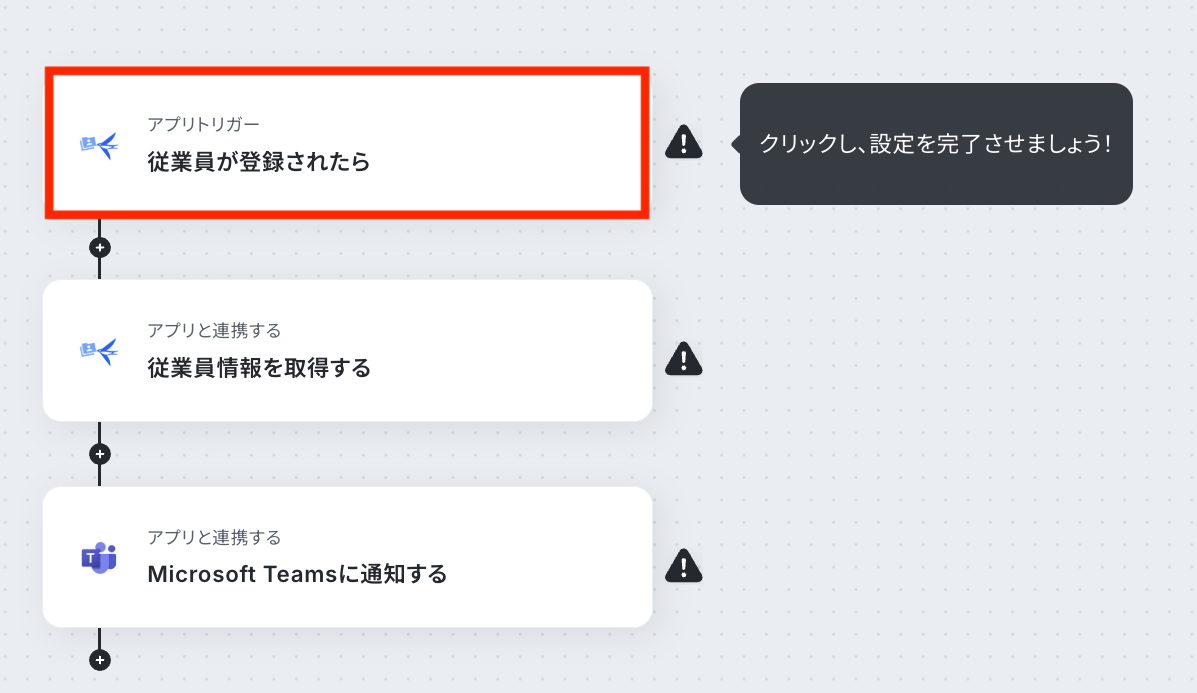This screenshot has height=693, width=1197.
Task: Click the bird app icon in 従業員情報を取得する card
Action: [99, 351]
